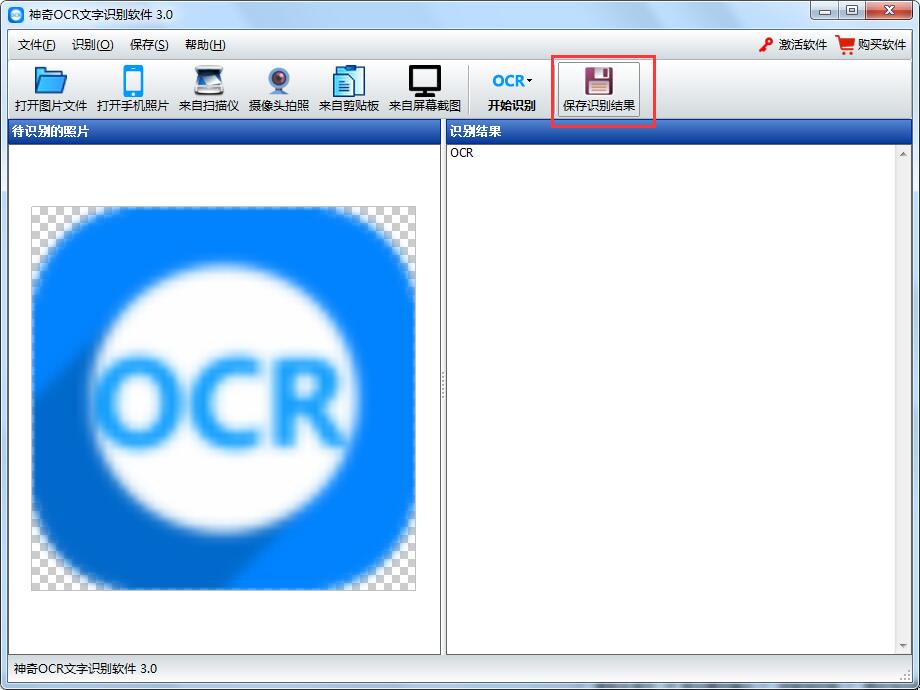Start OCR recognition button
Image resolution: width=920 pixels, height=690 pixels.
point(511,89)
